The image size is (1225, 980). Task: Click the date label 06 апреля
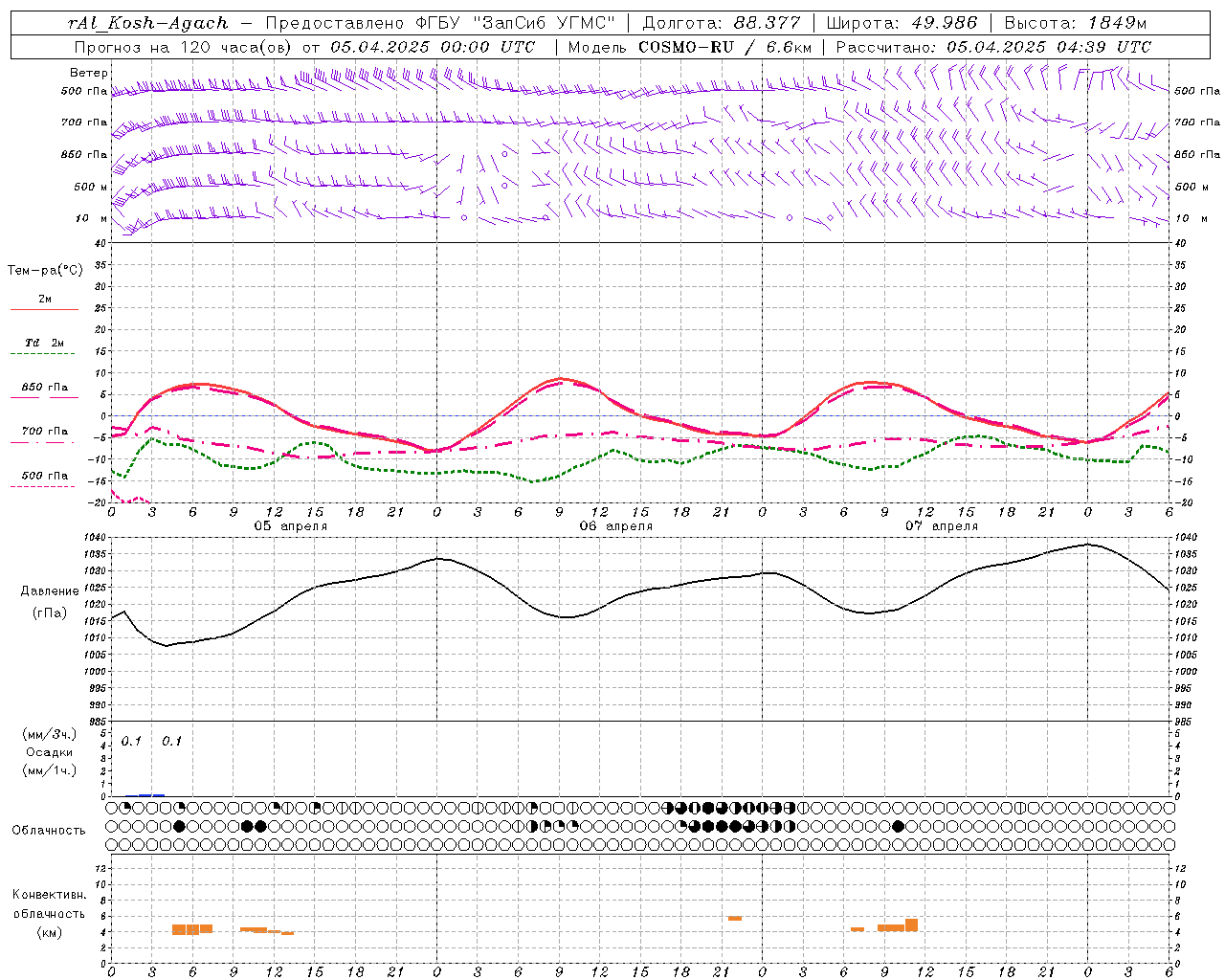tap(615, 526)
